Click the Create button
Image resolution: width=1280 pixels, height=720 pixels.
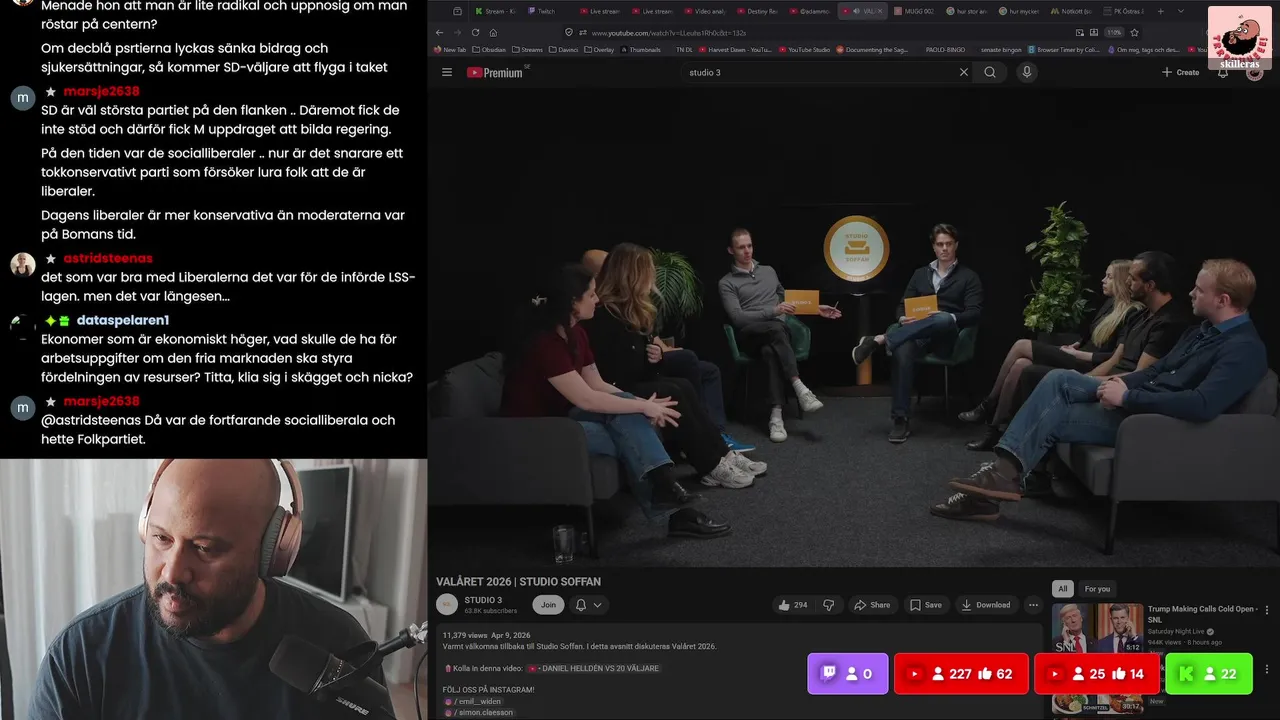pyautogui.click(x=1180, y=72)
